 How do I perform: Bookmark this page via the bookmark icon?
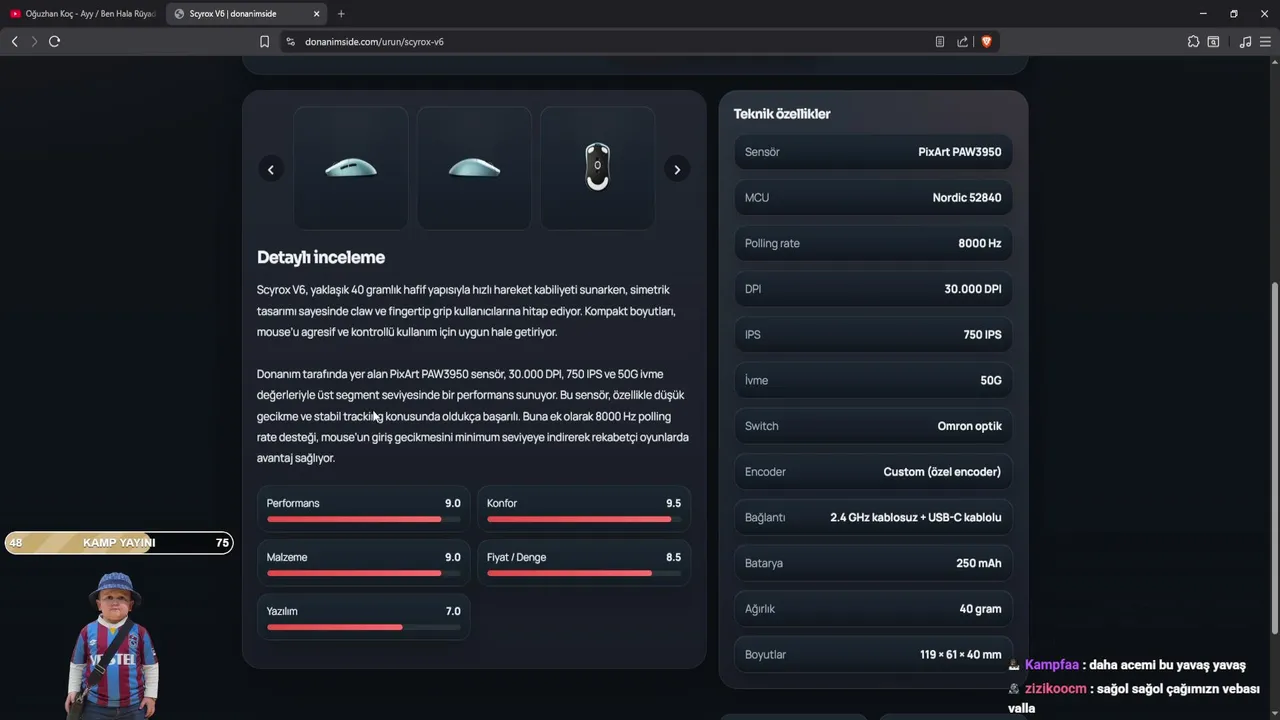coord(264,42)
